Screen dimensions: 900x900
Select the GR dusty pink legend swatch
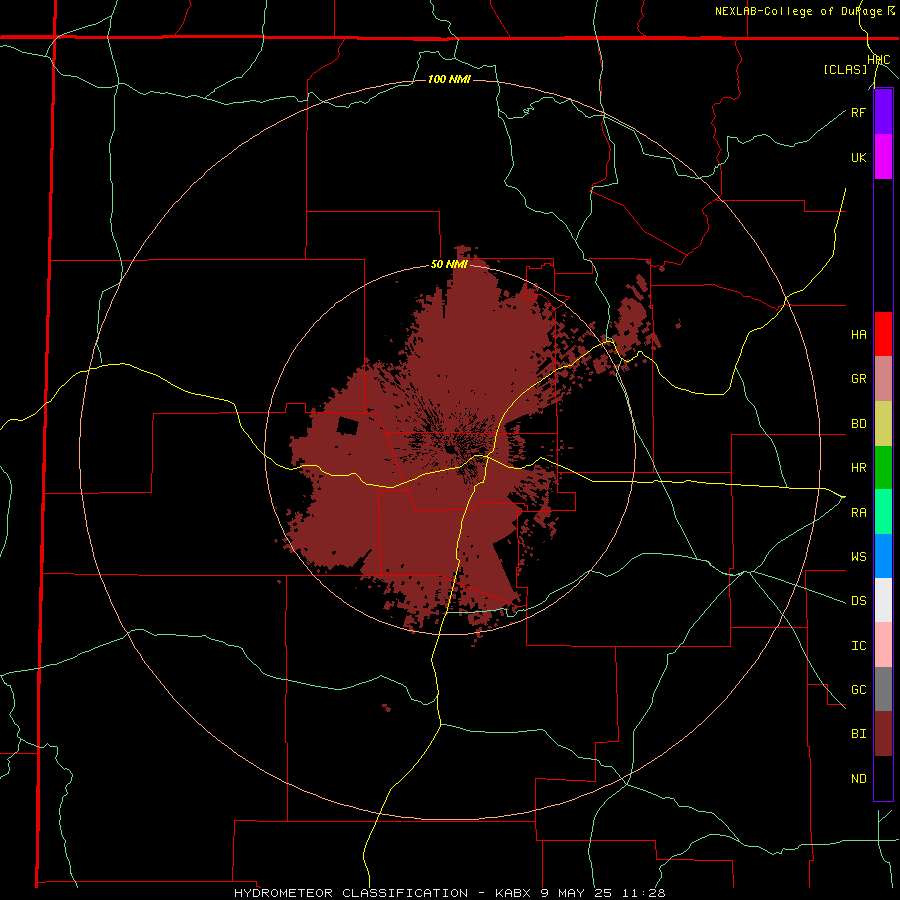click(883, 379)
